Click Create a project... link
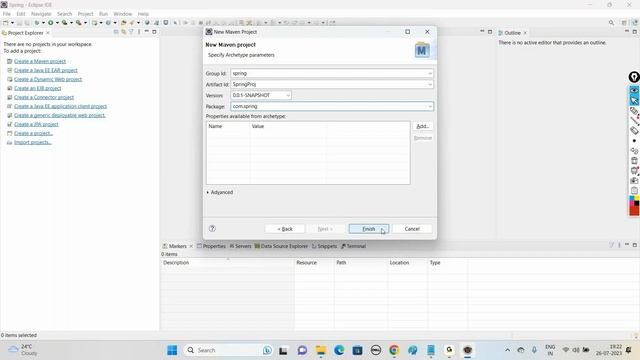 pyautogui.click(x=33, y=133)
